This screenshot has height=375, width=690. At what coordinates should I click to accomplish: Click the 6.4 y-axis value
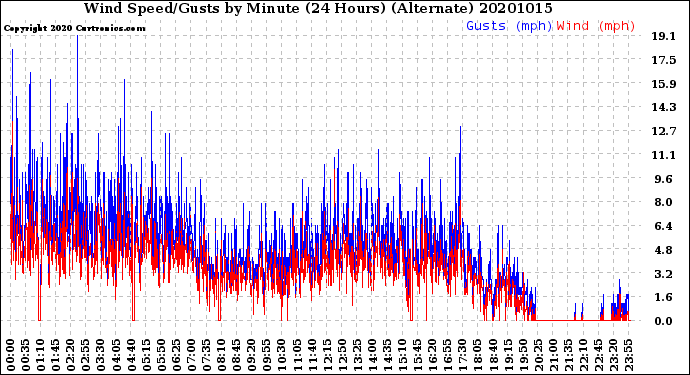[664, 226]
